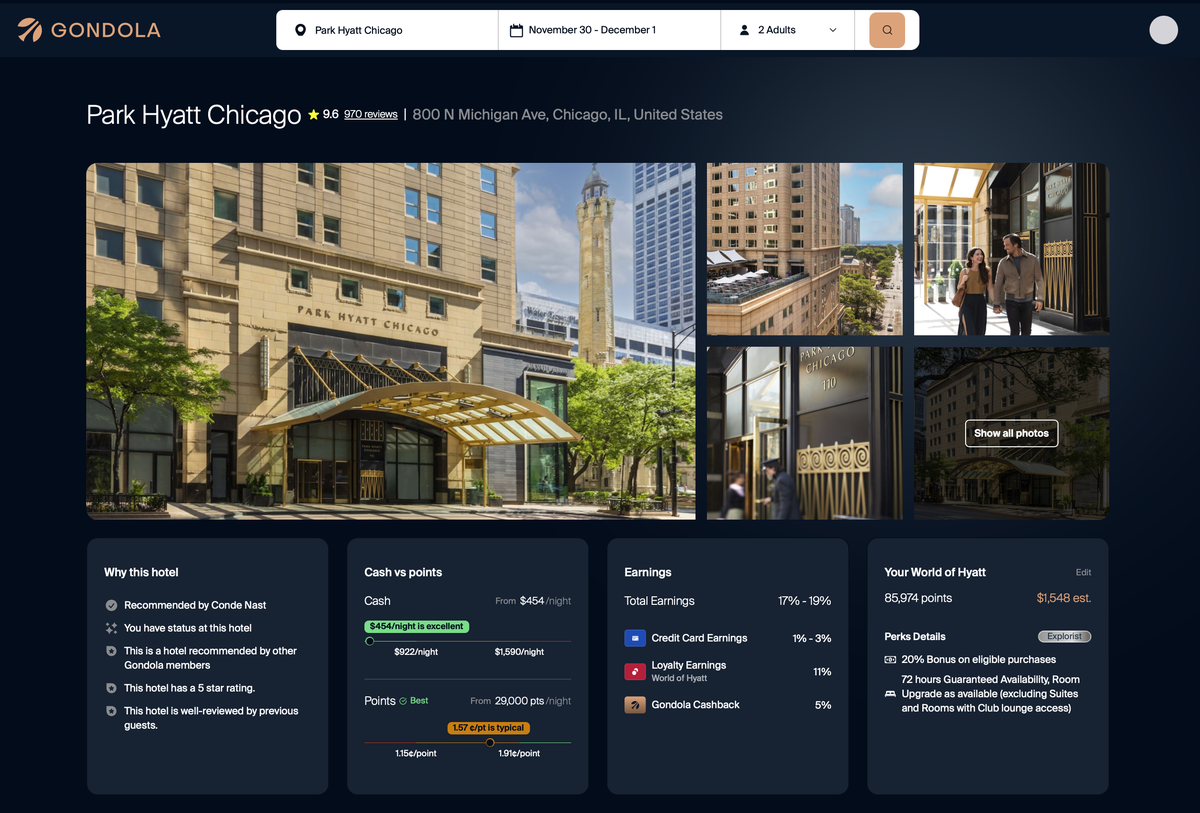Open the walking couple photo thumbnail
The image size is (1200, 813).
(x=1011, y=249)
